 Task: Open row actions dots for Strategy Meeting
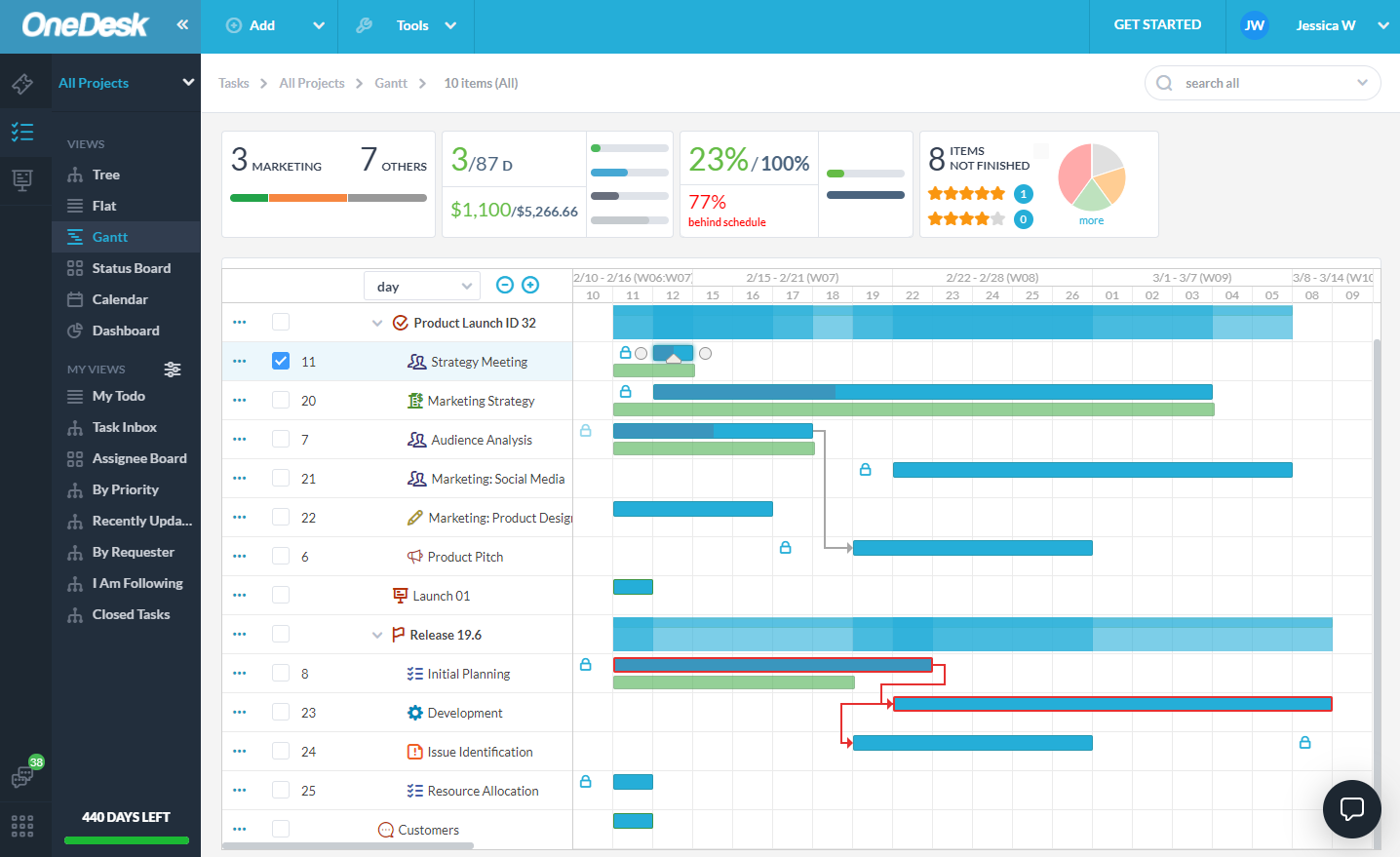pos(240,361)
